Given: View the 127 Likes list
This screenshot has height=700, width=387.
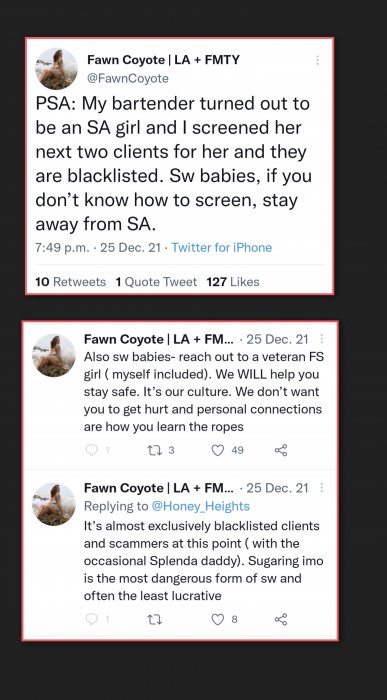Looking at the screenshot, I should point(233,282).
